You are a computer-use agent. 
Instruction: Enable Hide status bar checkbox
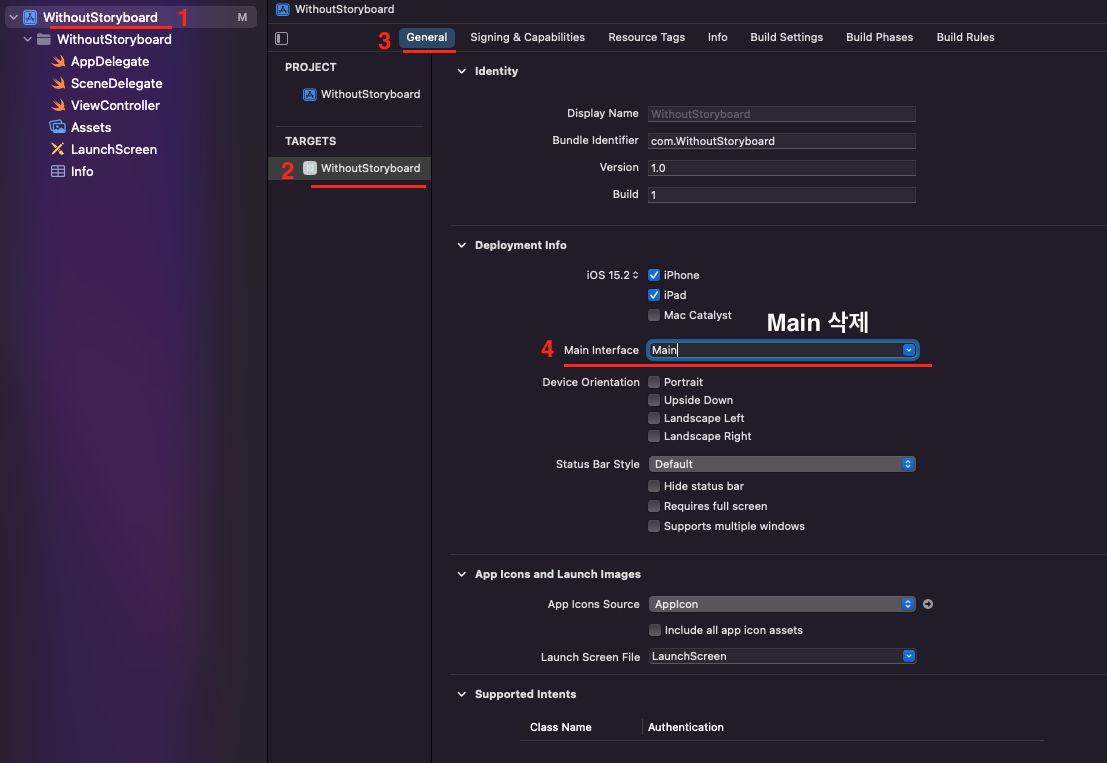point(654,486)
